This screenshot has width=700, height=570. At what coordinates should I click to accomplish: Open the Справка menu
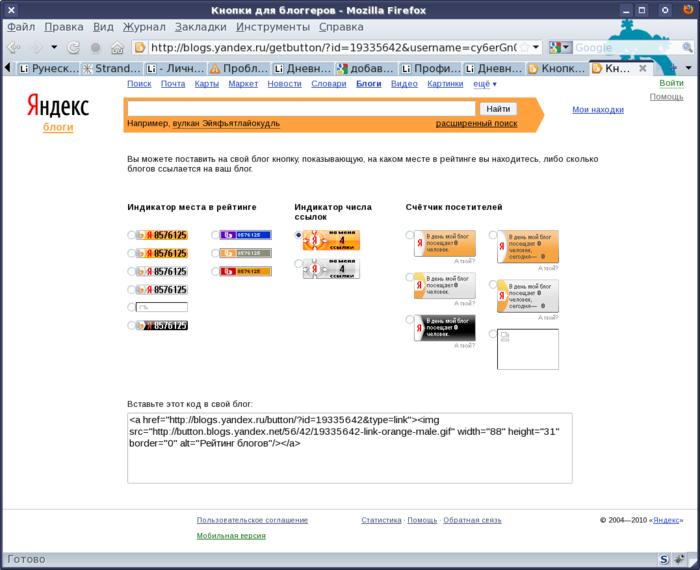(x=341, y=27)
